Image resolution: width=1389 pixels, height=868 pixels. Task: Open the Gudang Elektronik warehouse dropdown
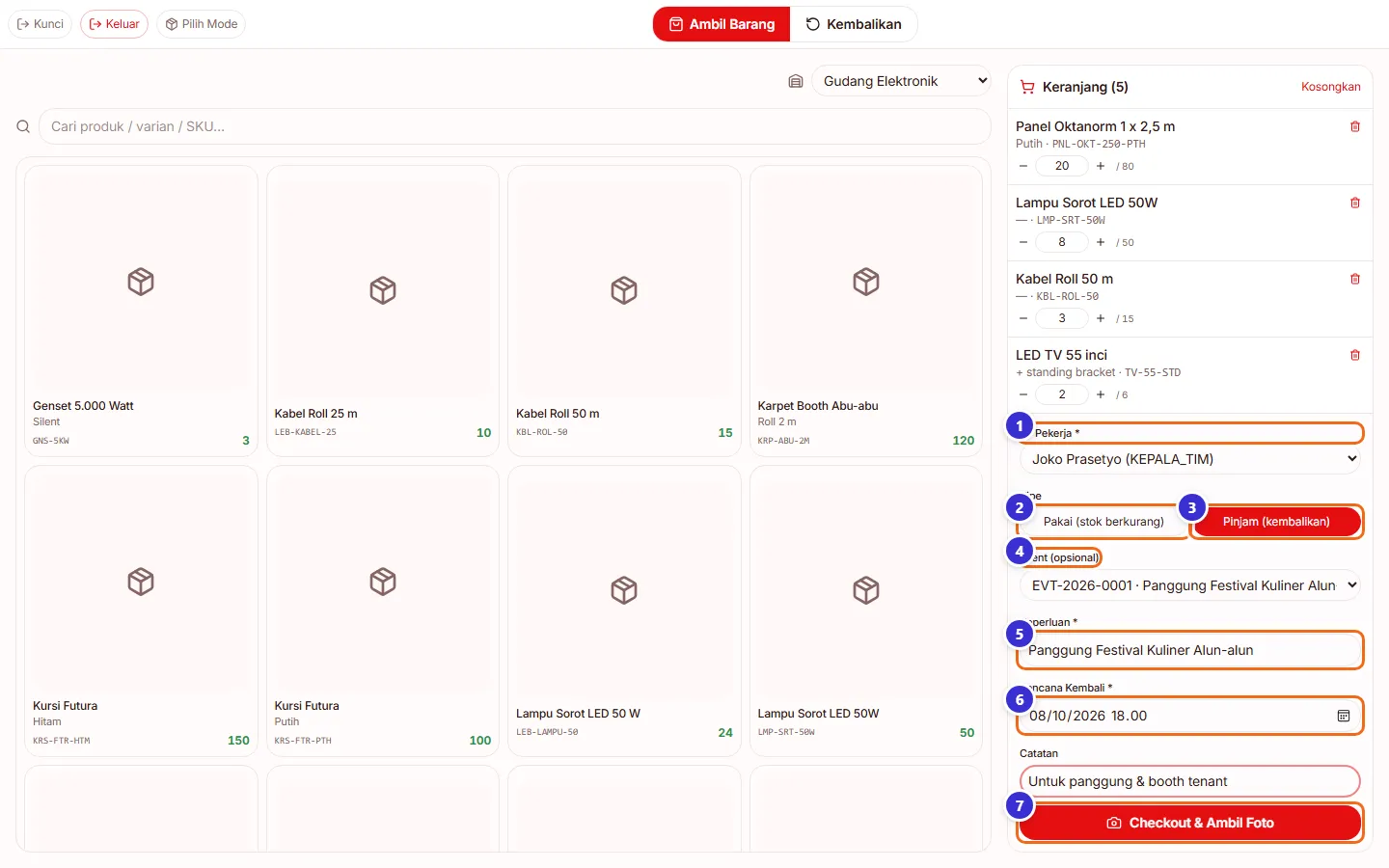click(x=901, y=81)
